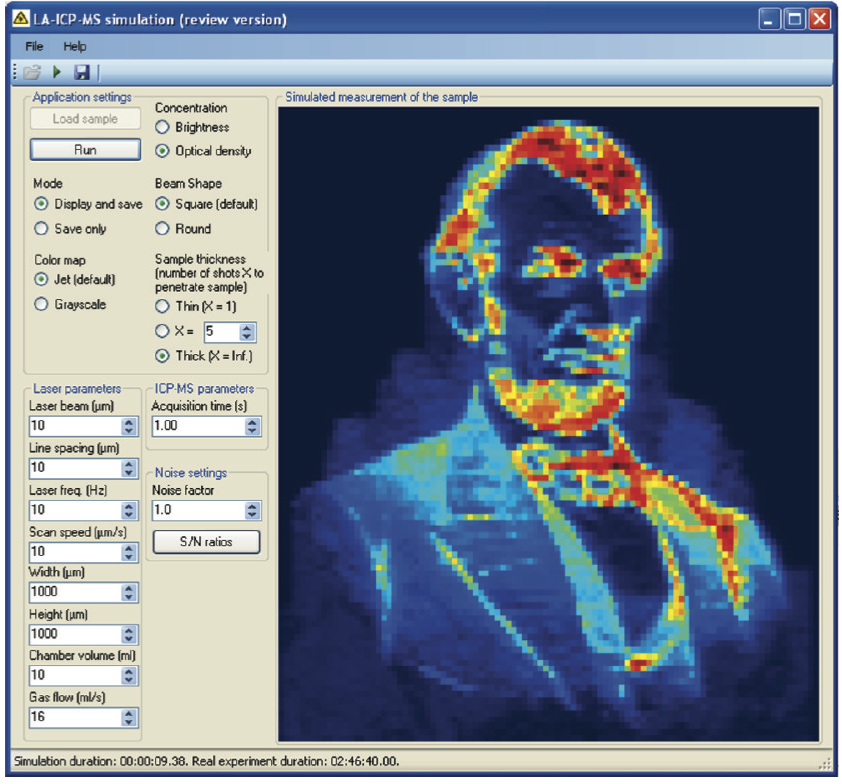Click the Laser freq. (Hz) input field

(x=75, y=510)
